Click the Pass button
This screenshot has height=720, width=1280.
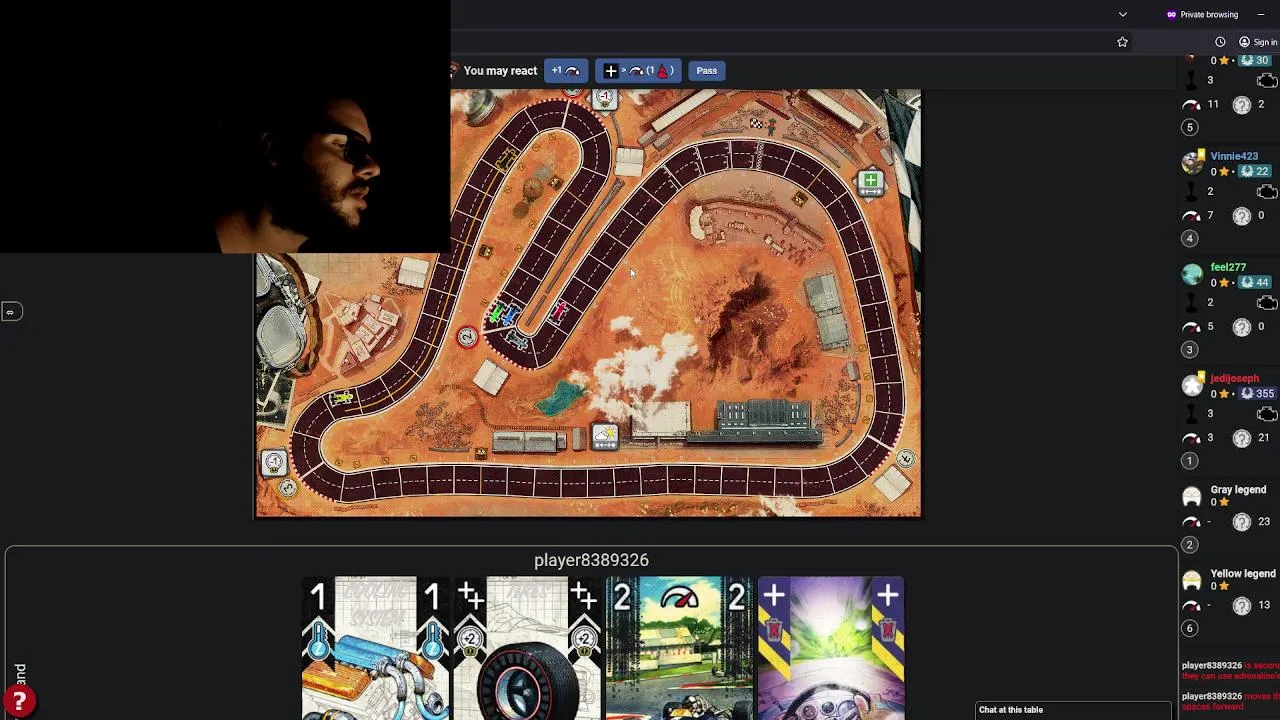click(706, 71)
